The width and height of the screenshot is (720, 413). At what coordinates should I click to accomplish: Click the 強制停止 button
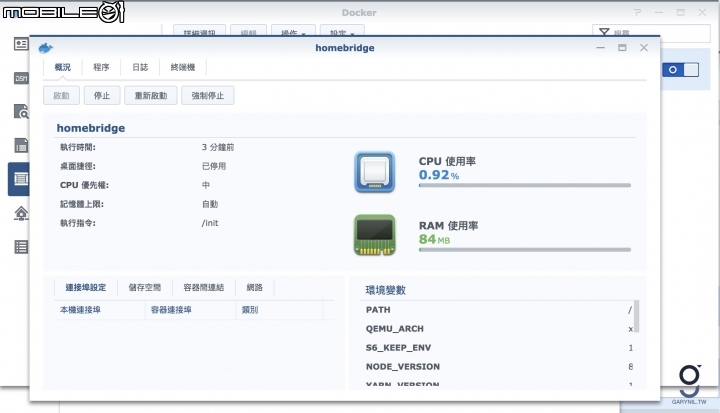coord(208,96)
